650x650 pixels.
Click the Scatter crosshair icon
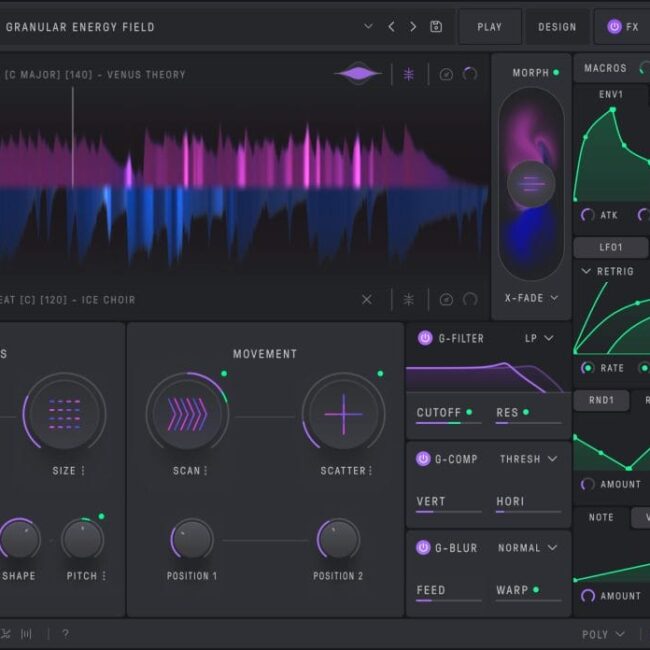coord(343,413)
